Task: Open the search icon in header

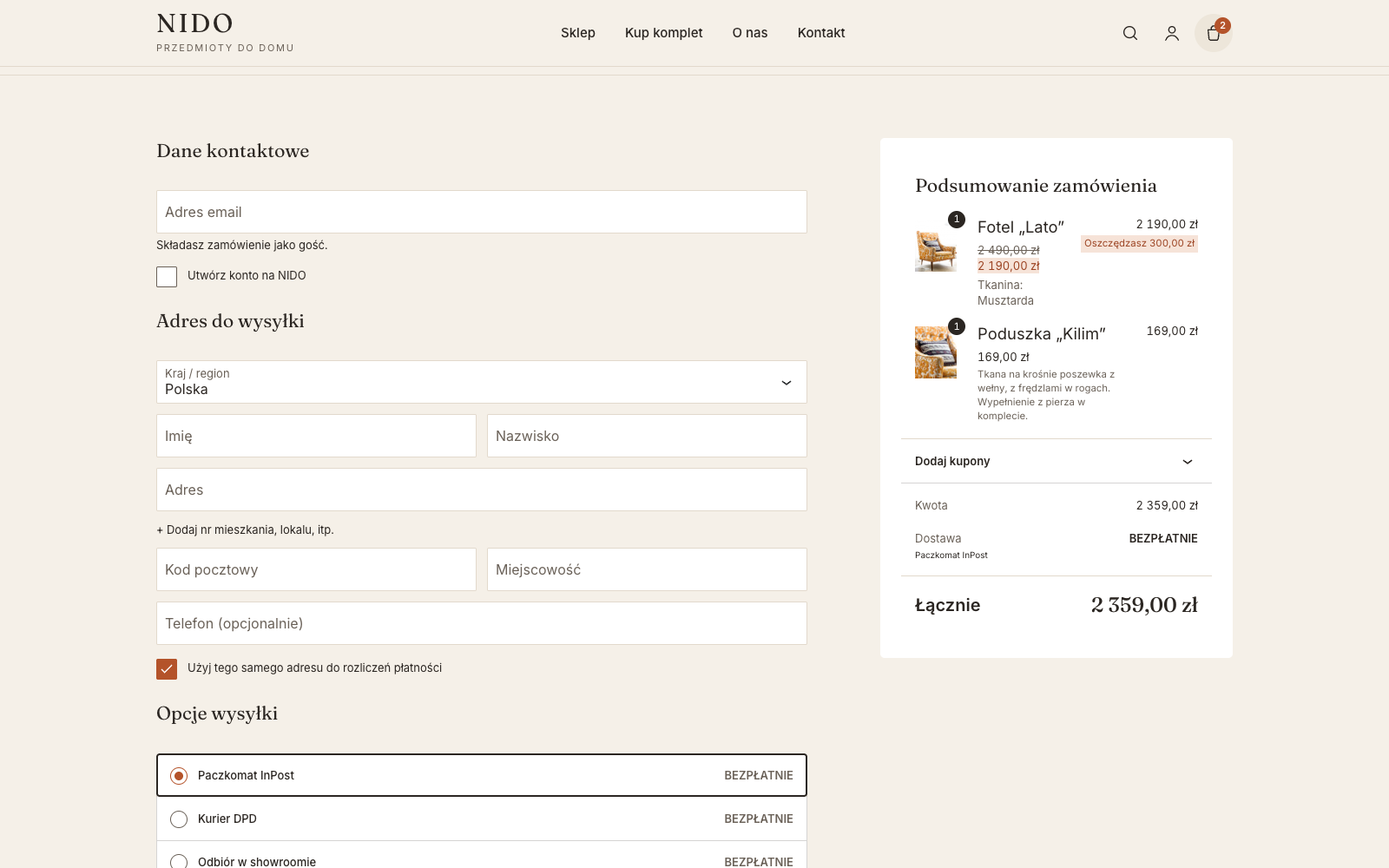Action: 1129,33
